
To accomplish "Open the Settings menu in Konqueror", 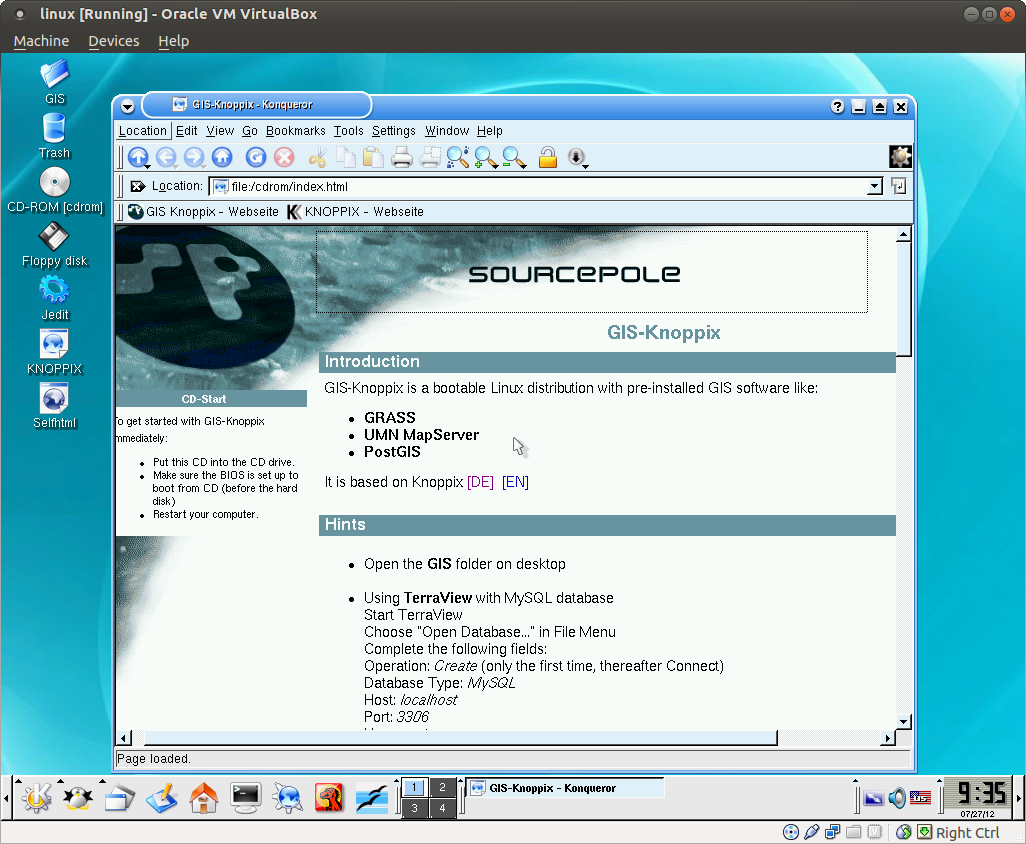I will coord(394,131).
